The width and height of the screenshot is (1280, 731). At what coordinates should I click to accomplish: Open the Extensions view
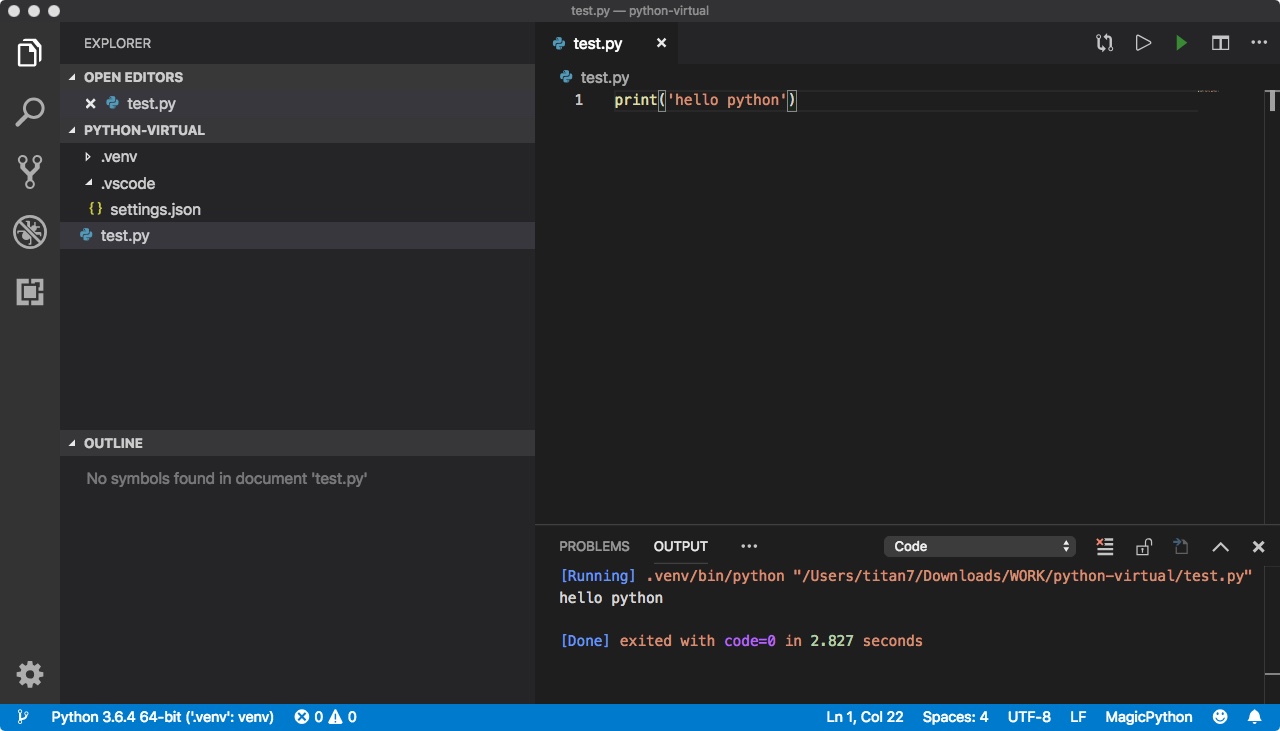[30, 292]
